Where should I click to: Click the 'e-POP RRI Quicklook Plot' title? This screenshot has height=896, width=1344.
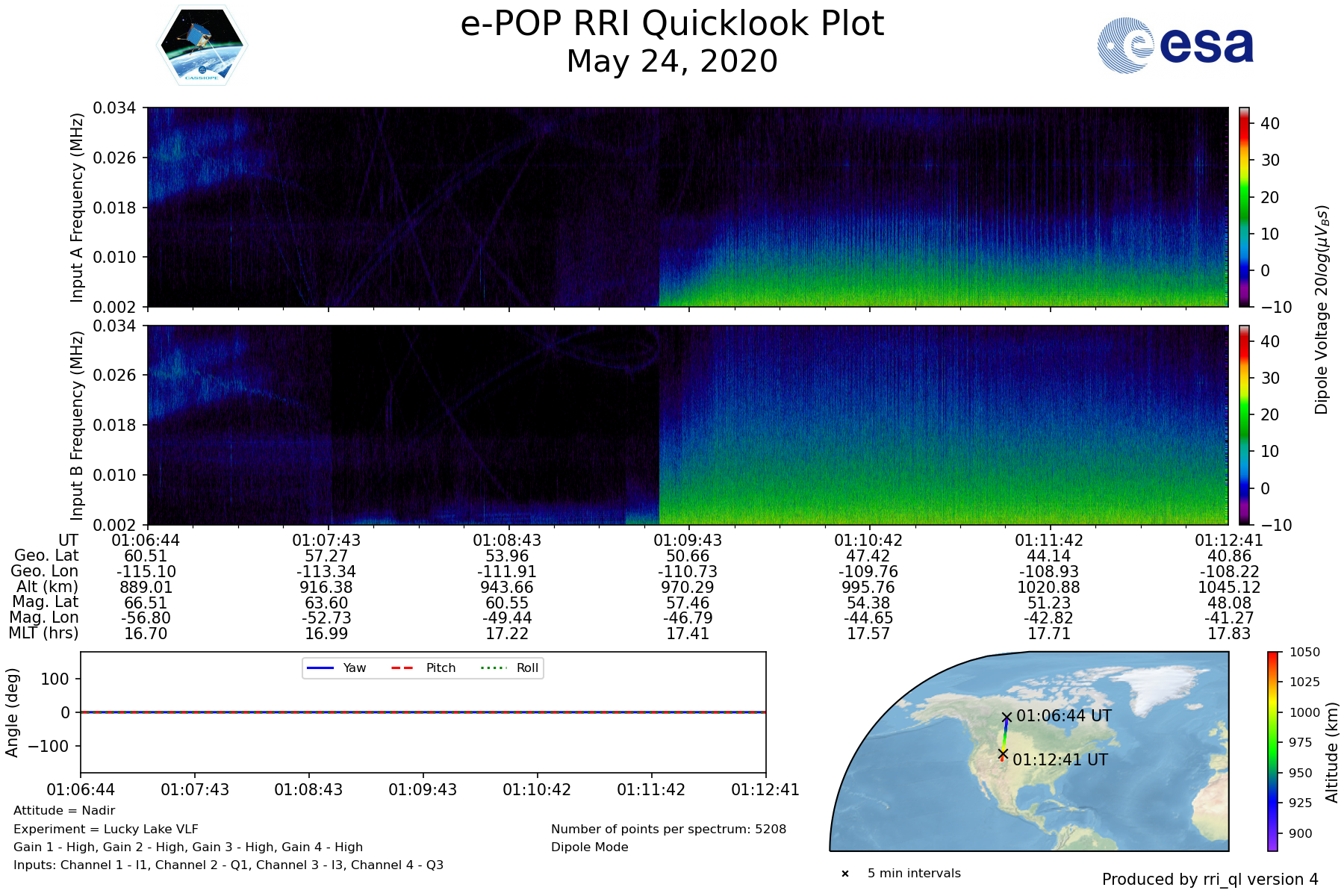672,24
